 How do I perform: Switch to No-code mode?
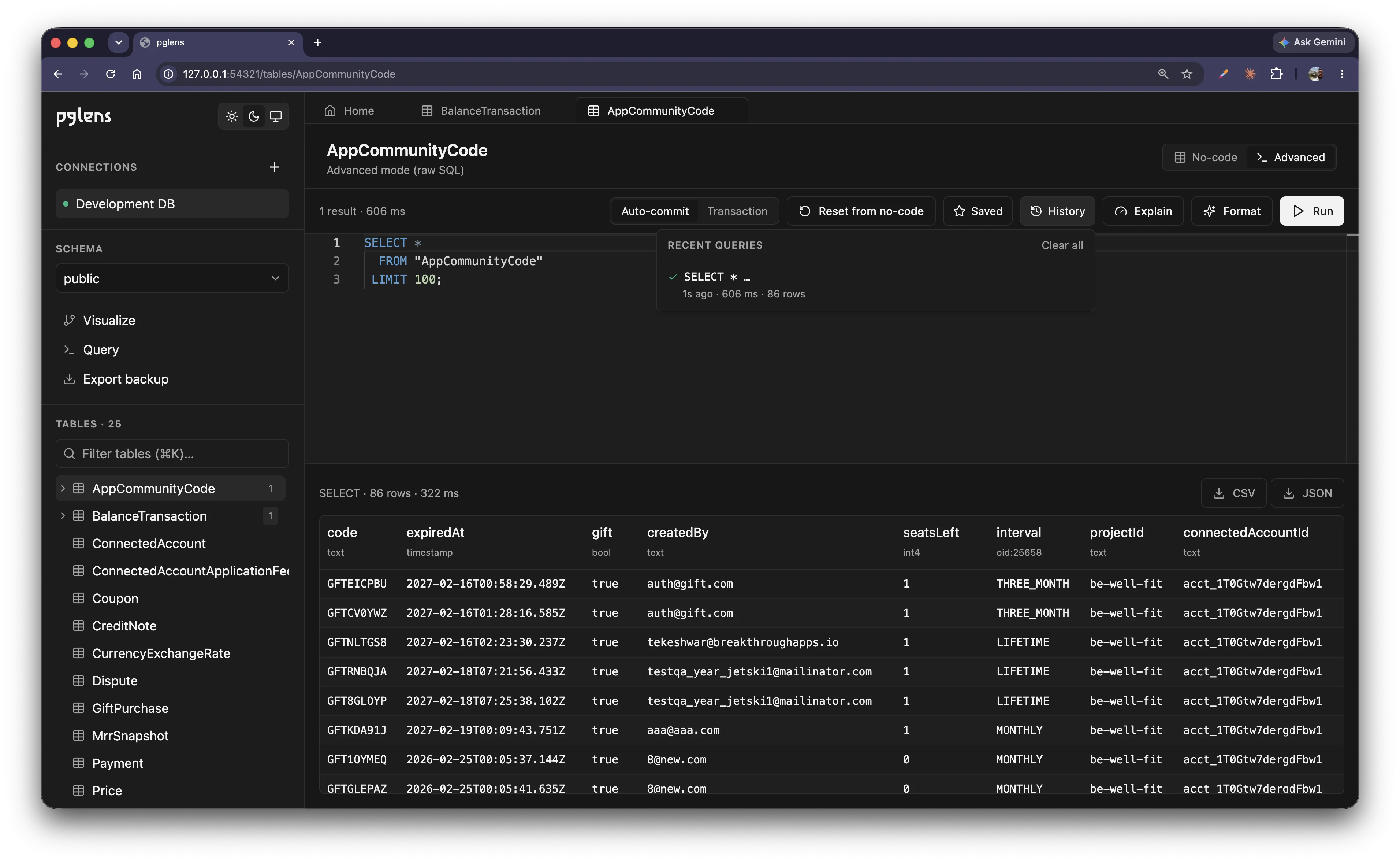(1206, 158)
